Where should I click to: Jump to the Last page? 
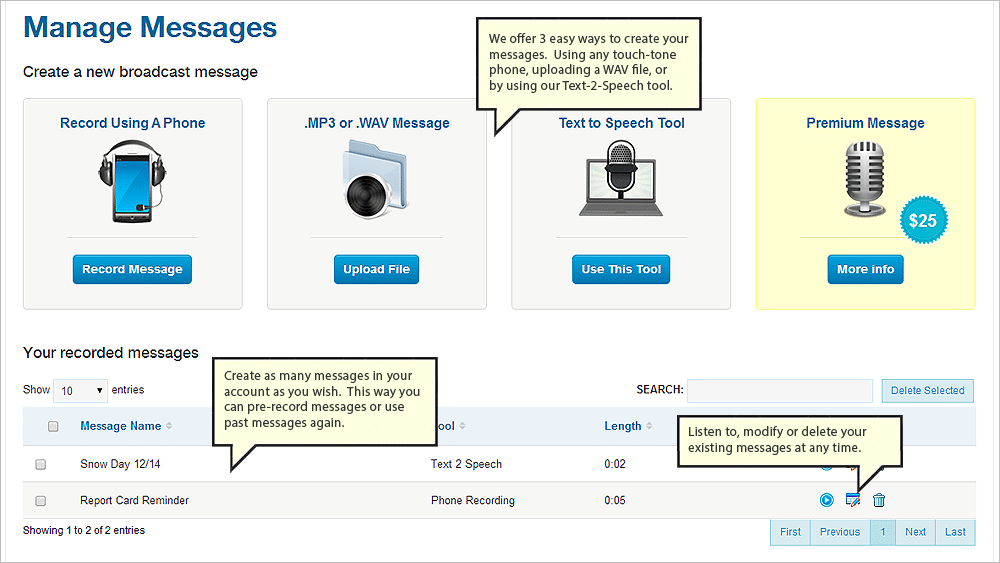(x=955, y=532)
